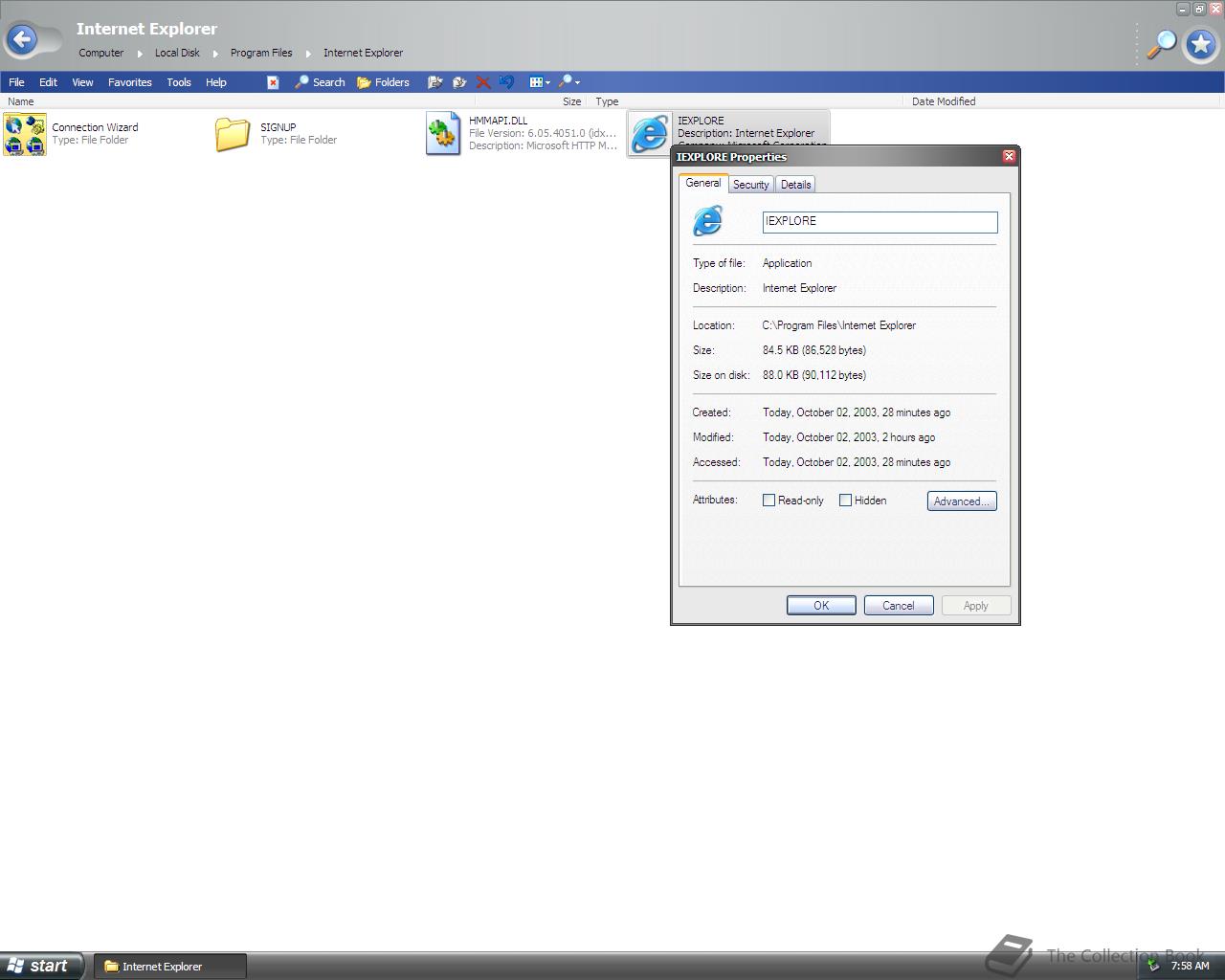Click the Start button
This screenshot has width=1225, height=980.
[x=40, y=966]
